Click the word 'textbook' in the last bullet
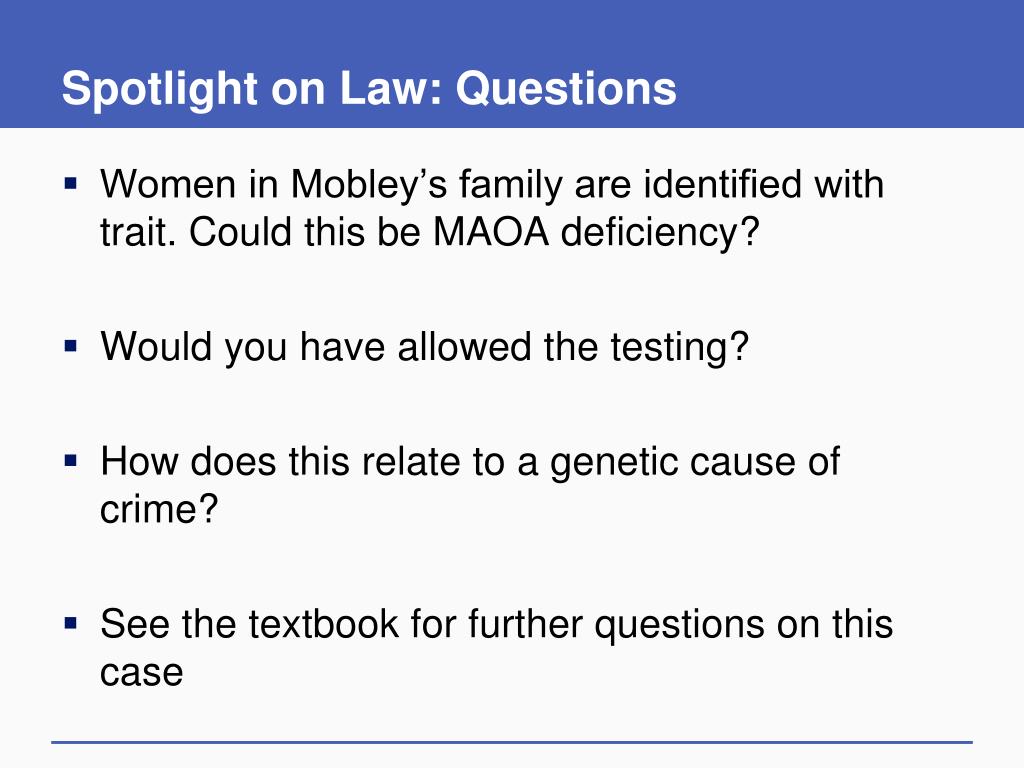 [323, 624]
